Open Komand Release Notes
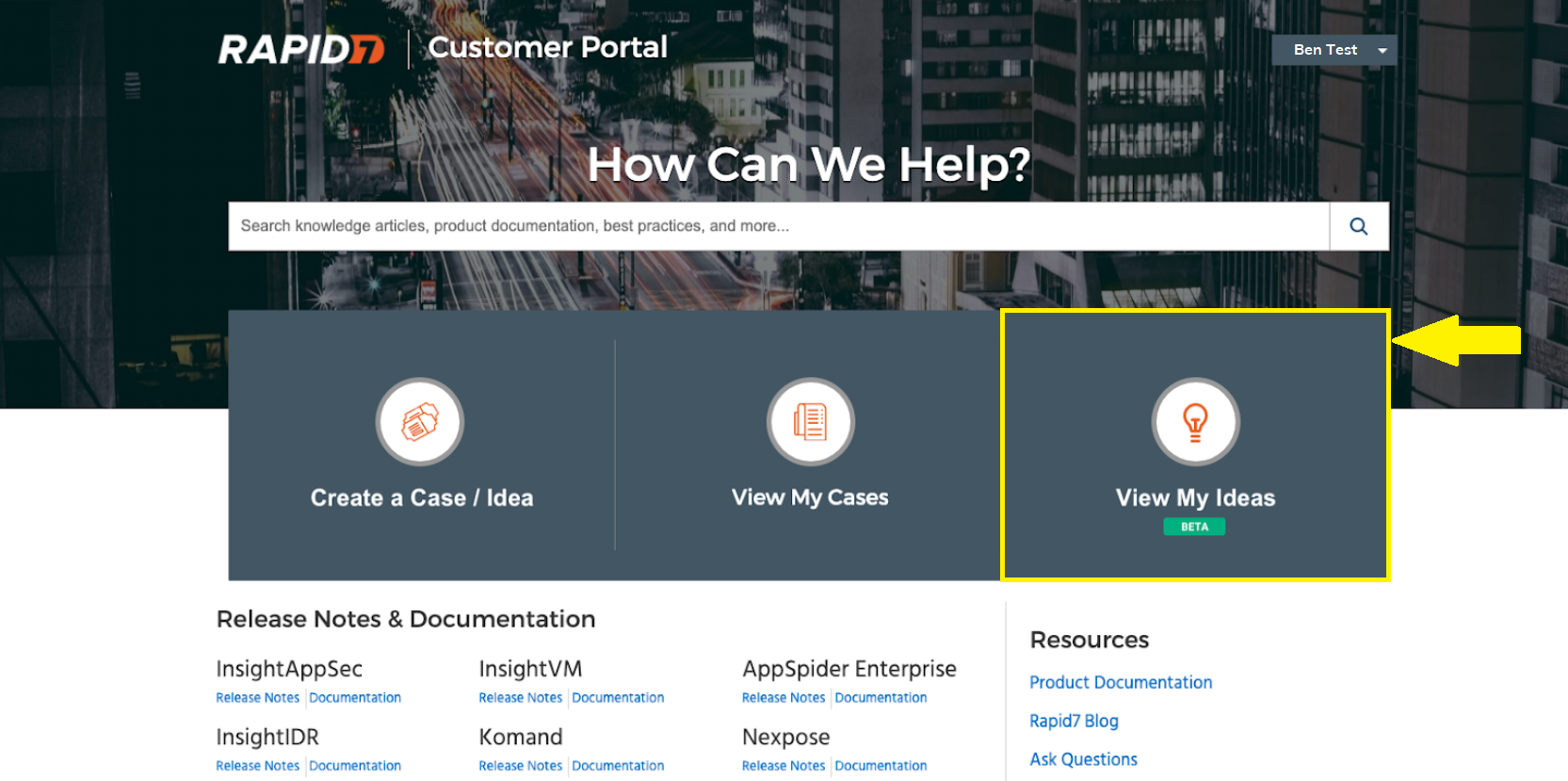This screenshot has width=1568, height=781. pyautogui.click(x=520, y=766)
